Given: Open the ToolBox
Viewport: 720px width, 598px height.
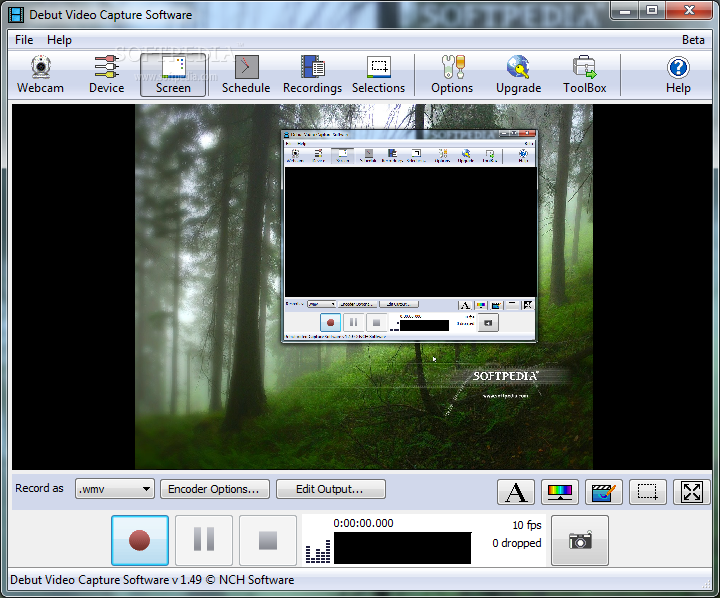Looking at the screenshot, I should pyautogui.click(x=585, y=74).
